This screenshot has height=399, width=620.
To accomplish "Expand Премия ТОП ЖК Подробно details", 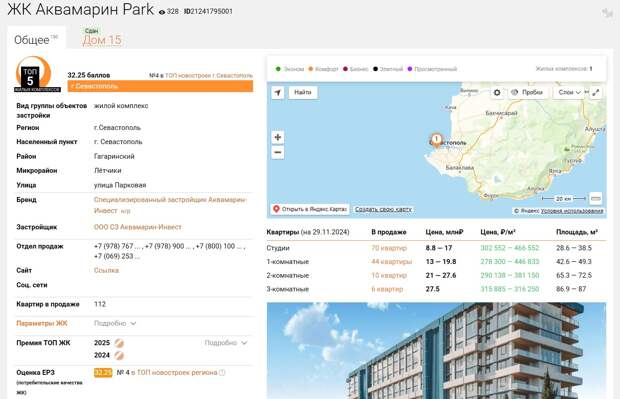I will [226, 343].
